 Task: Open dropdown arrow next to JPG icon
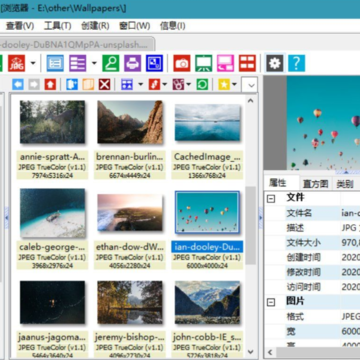tap(33, 63)
